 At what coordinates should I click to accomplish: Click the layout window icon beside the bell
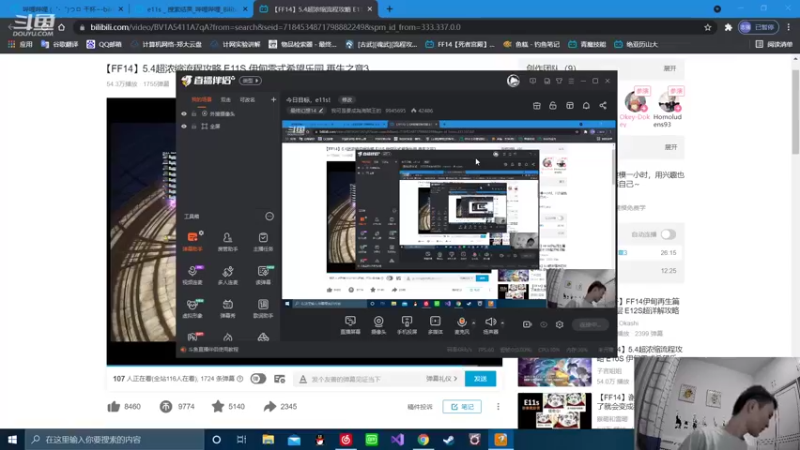pyautogui.click(x=570, y=106)
